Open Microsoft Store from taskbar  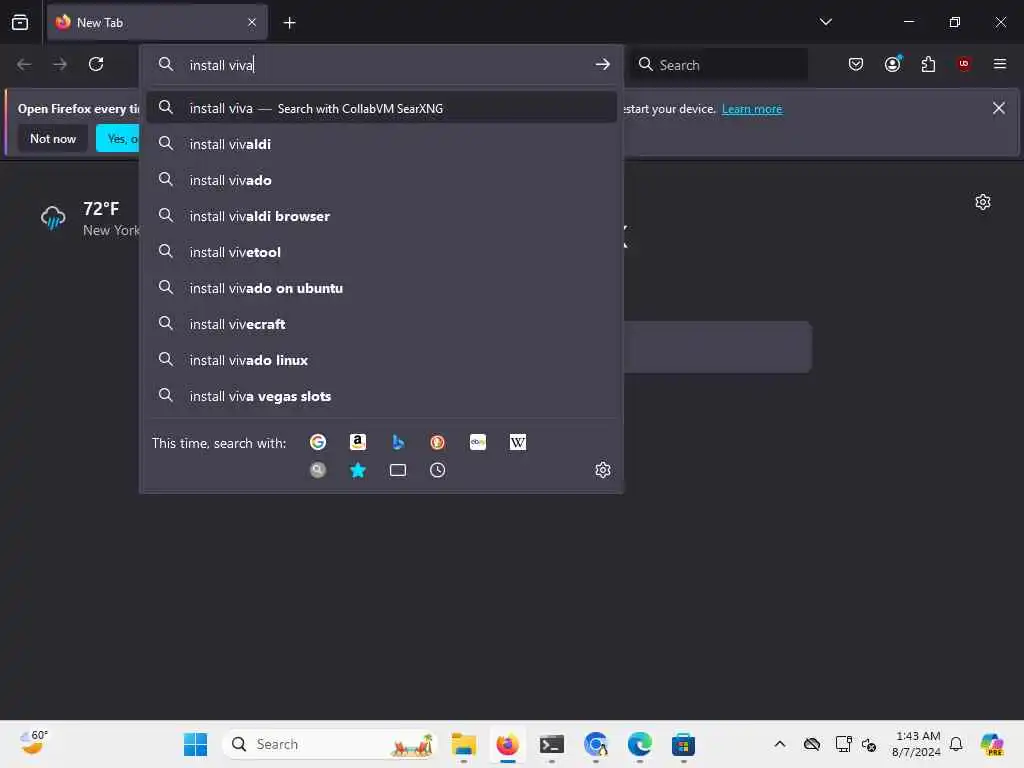click(683, 744)
